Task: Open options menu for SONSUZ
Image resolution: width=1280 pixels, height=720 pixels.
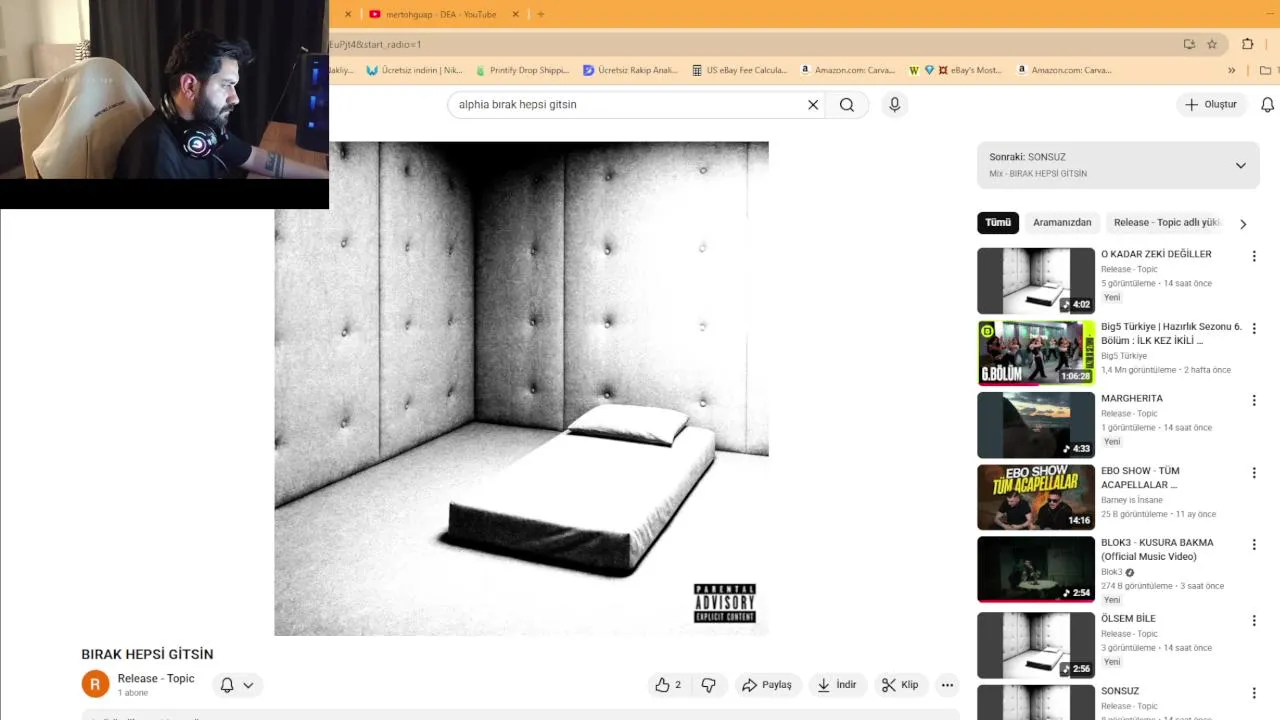Action: click(x=1254, y=693)
